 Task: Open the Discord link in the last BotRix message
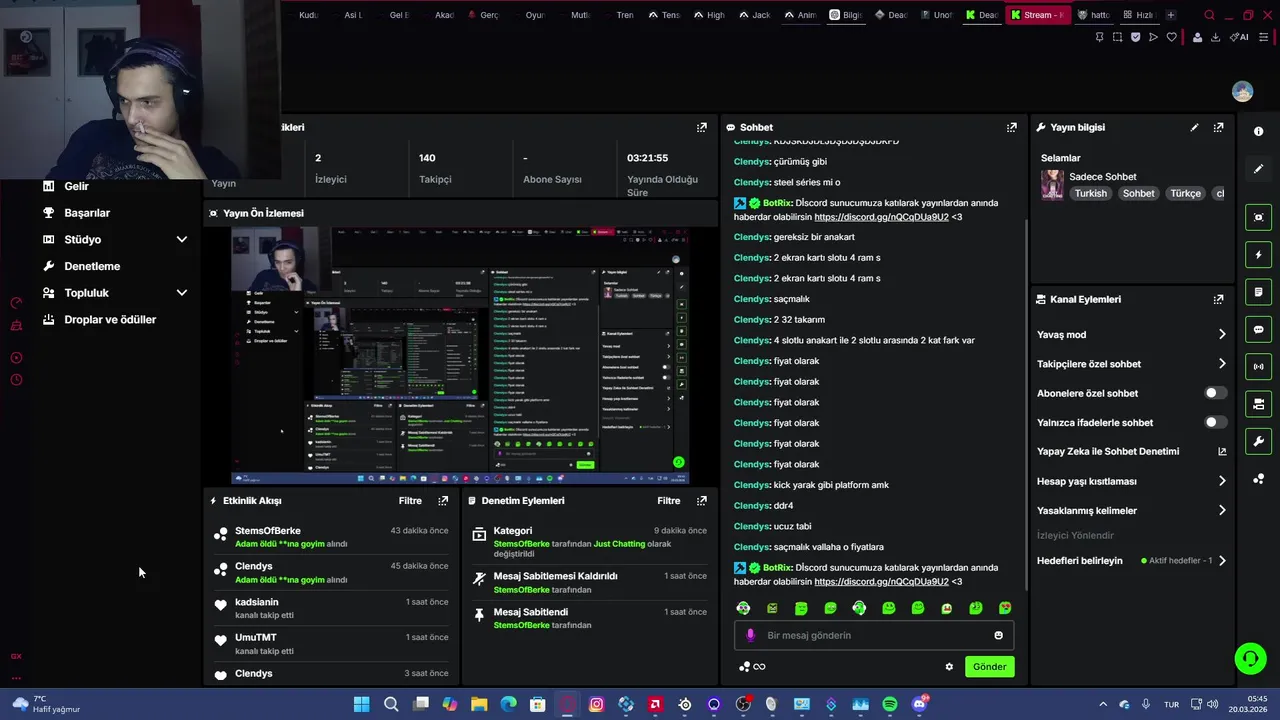pyautogui.click(x=881, y=582)
